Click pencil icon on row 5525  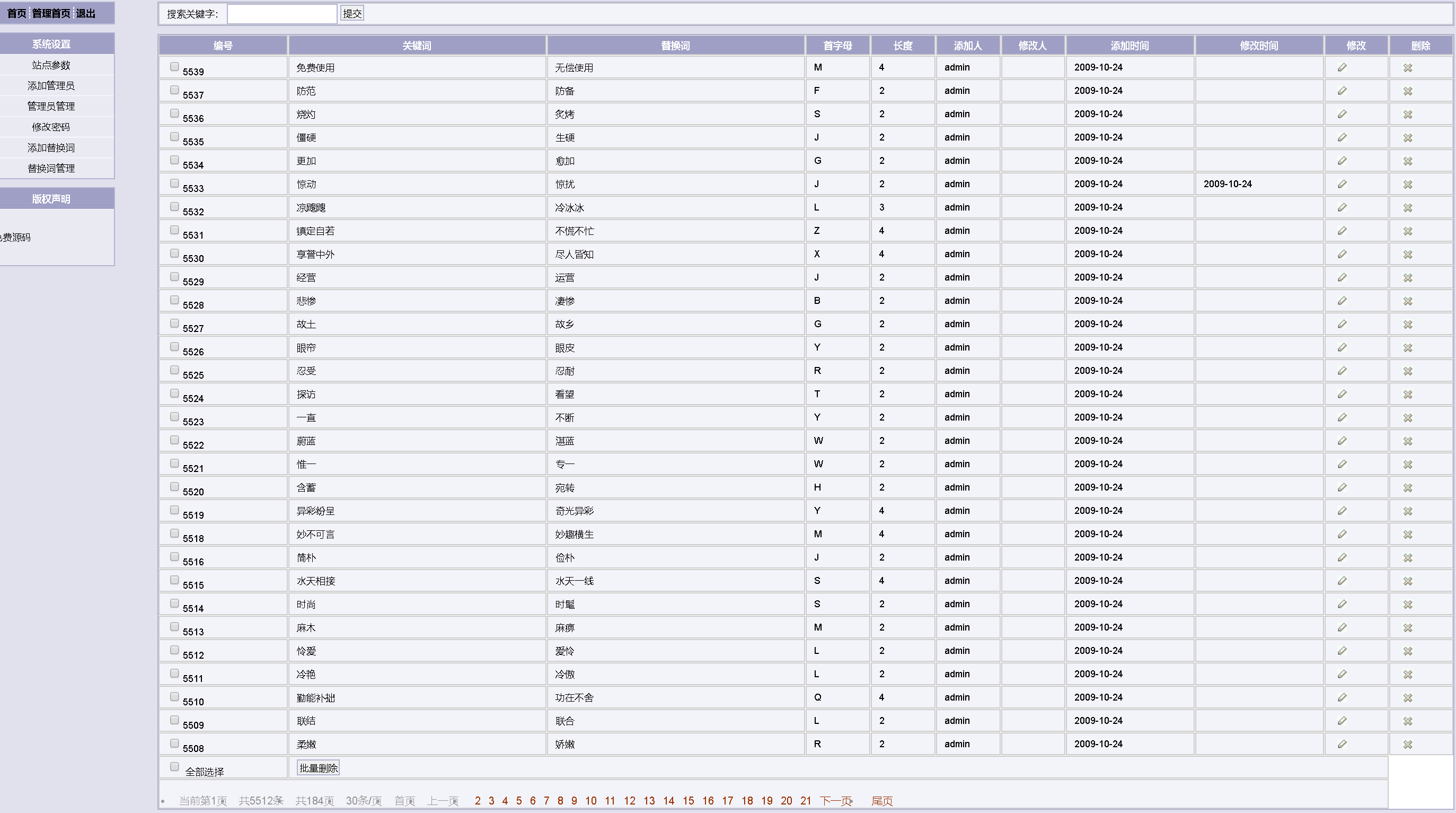[1342, 371]
